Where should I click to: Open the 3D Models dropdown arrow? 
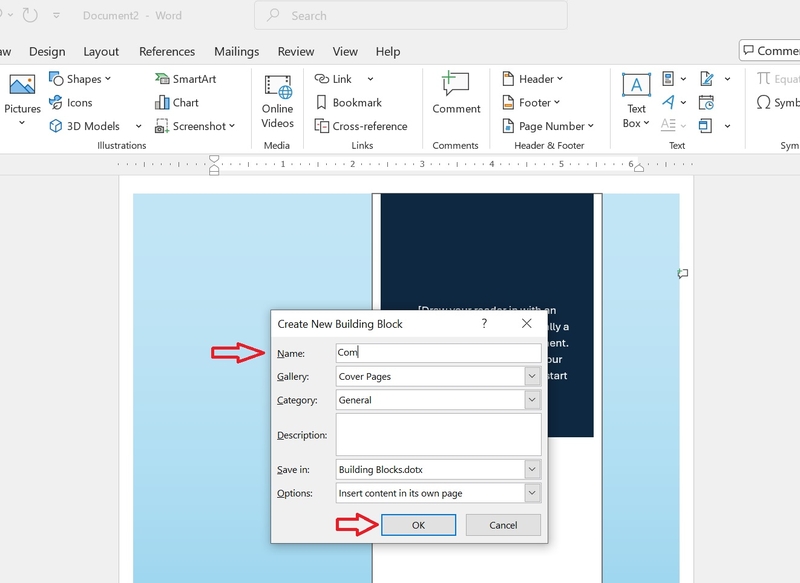click(x=138, y=126)
